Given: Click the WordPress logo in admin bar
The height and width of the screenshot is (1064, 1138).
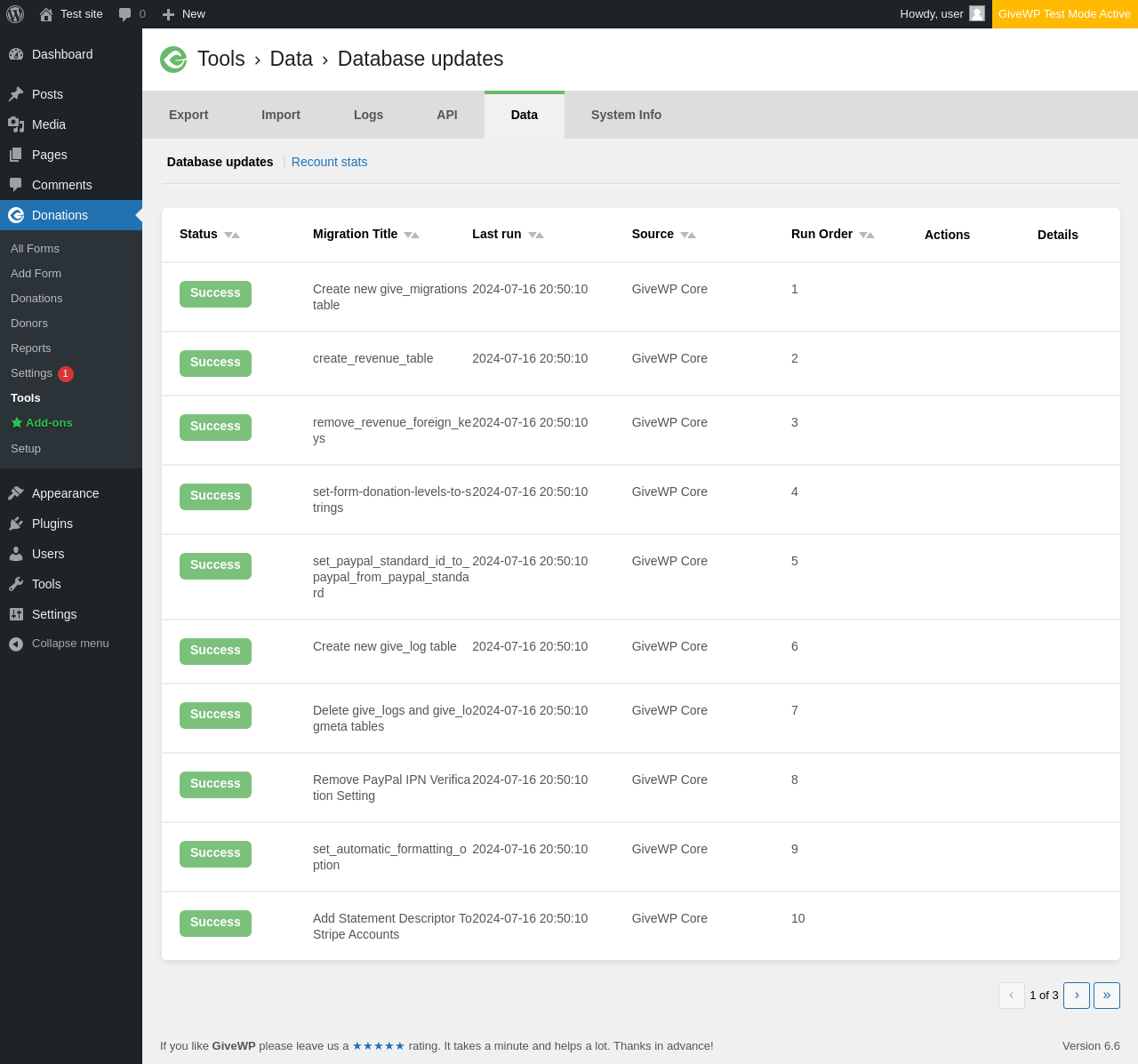Looking at the screenshot, I should [15, 14].
